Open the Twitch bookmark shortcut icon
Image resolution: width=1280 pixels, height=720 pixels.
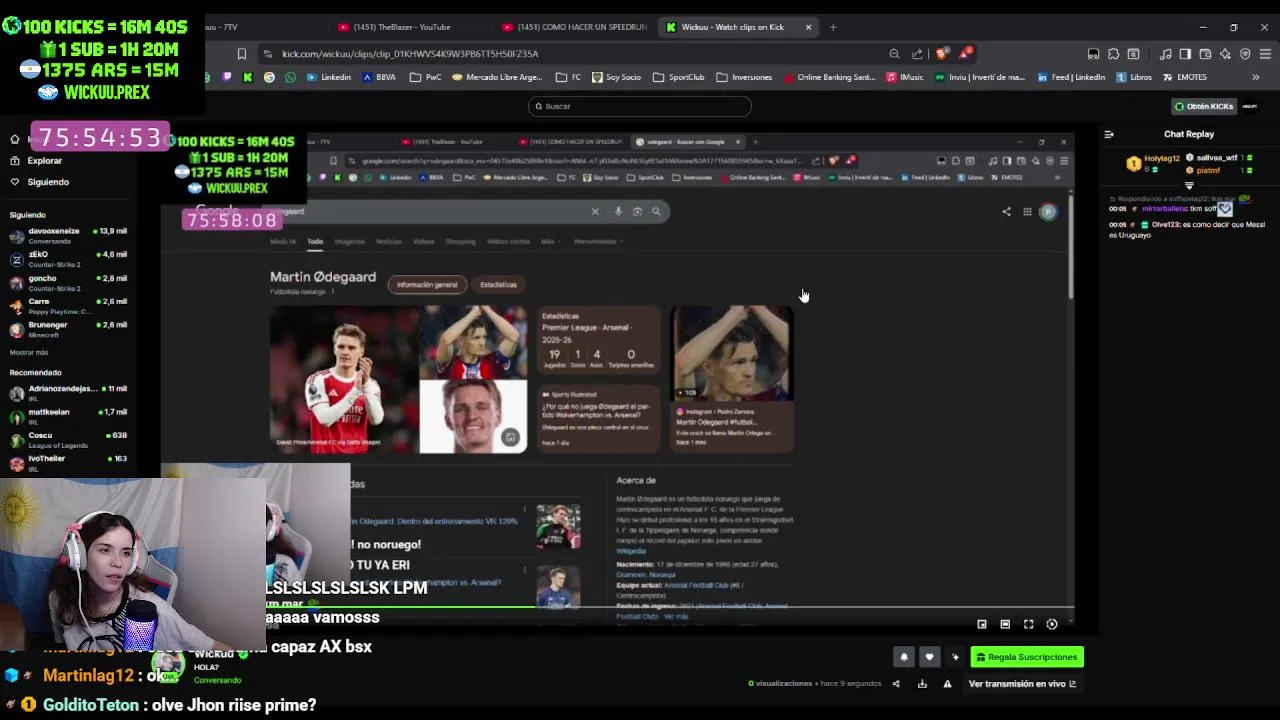(227, 77)
